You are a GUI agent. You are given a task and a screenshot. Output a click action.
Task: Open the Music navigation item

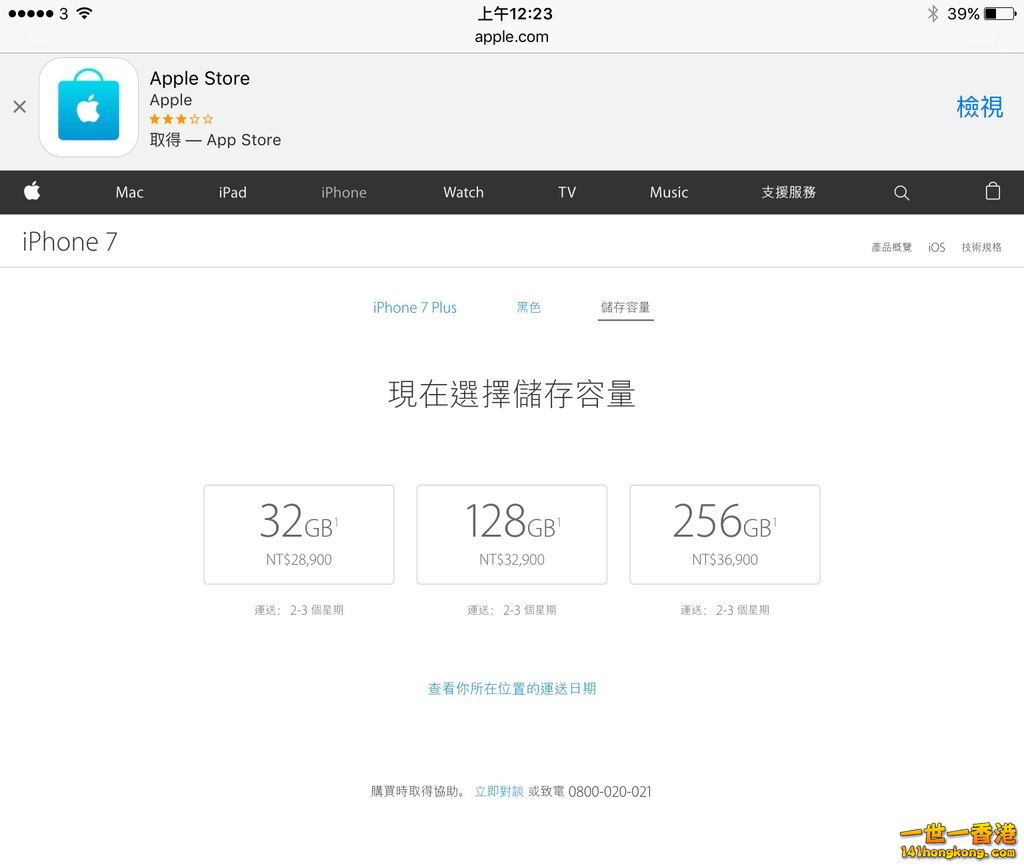668,193
